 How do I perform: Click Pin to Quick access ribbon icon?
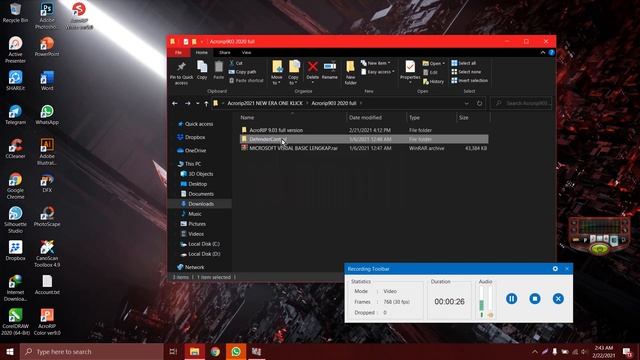[181, 73]
